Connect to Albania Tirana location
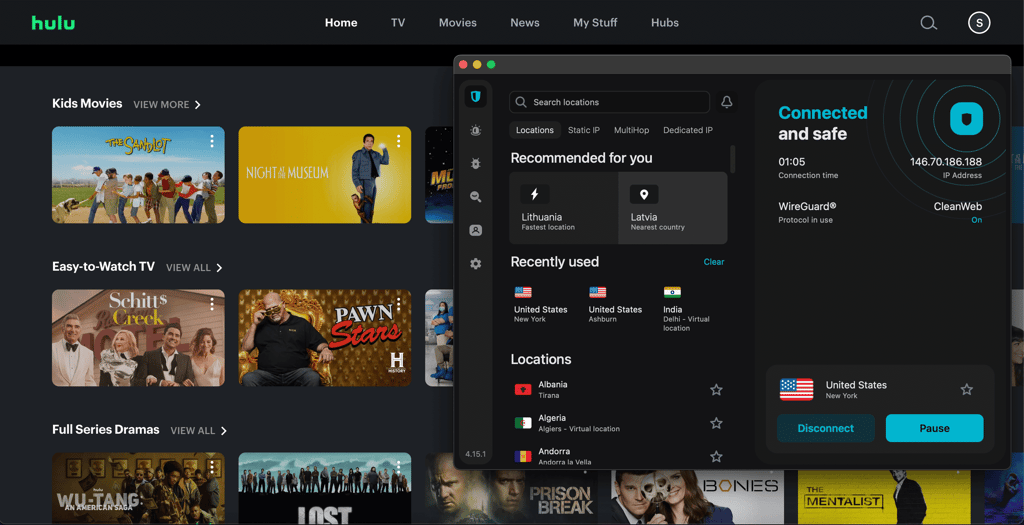Image resolution: width=1024 pixels, height=525 pixels. (x=618, y=390)
